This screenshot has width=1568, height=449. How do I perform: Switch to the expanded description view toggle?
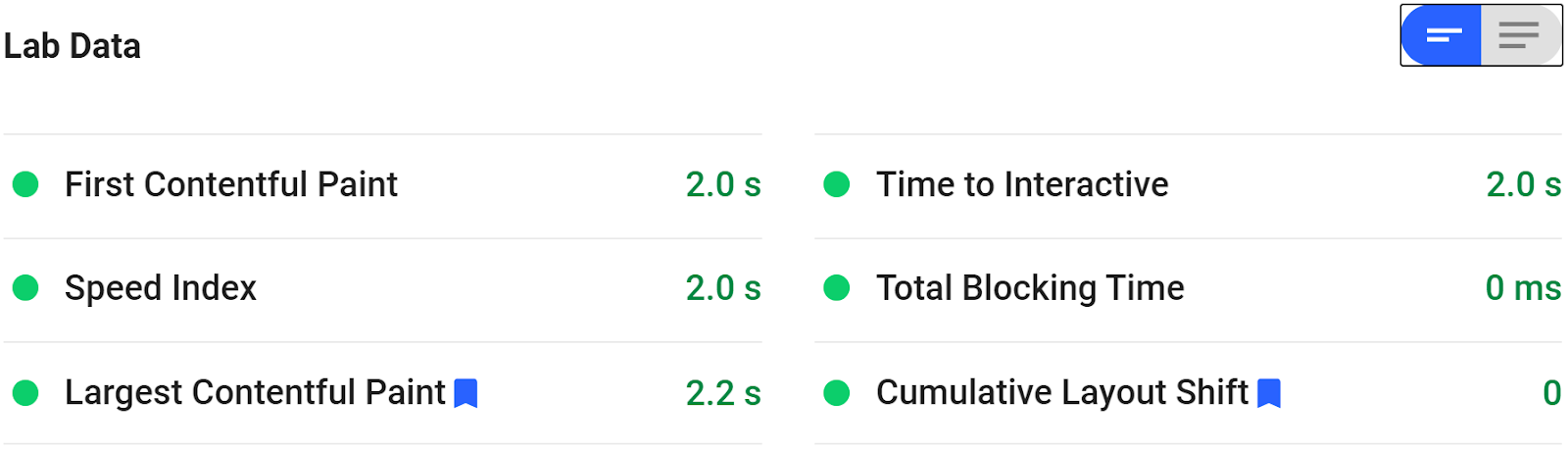1520,35
